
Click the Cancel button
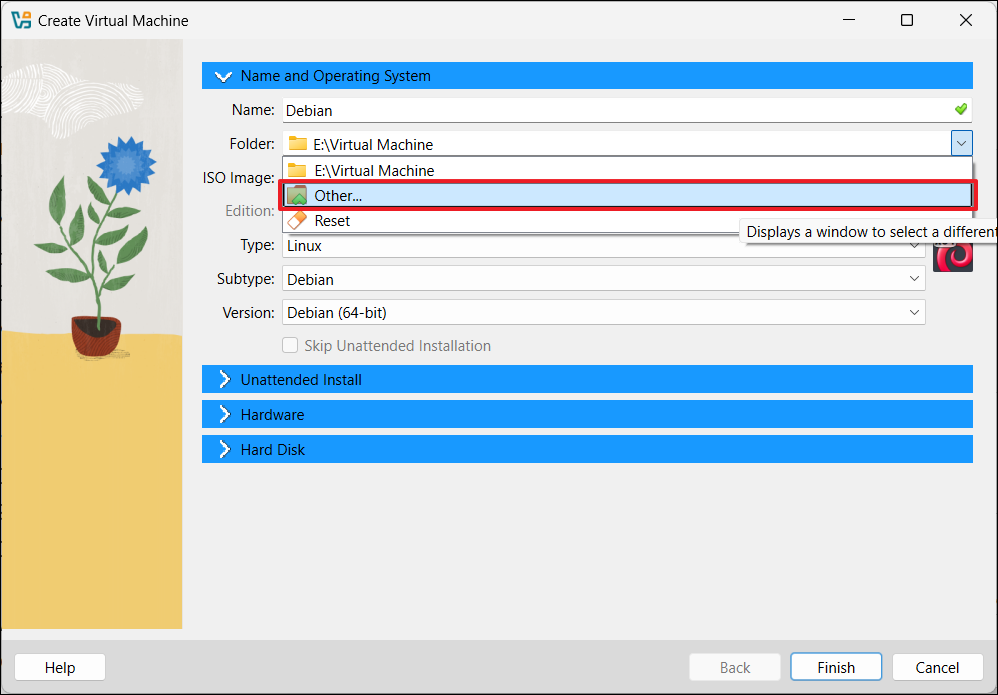pyautogui.click(x=937, y=667)
